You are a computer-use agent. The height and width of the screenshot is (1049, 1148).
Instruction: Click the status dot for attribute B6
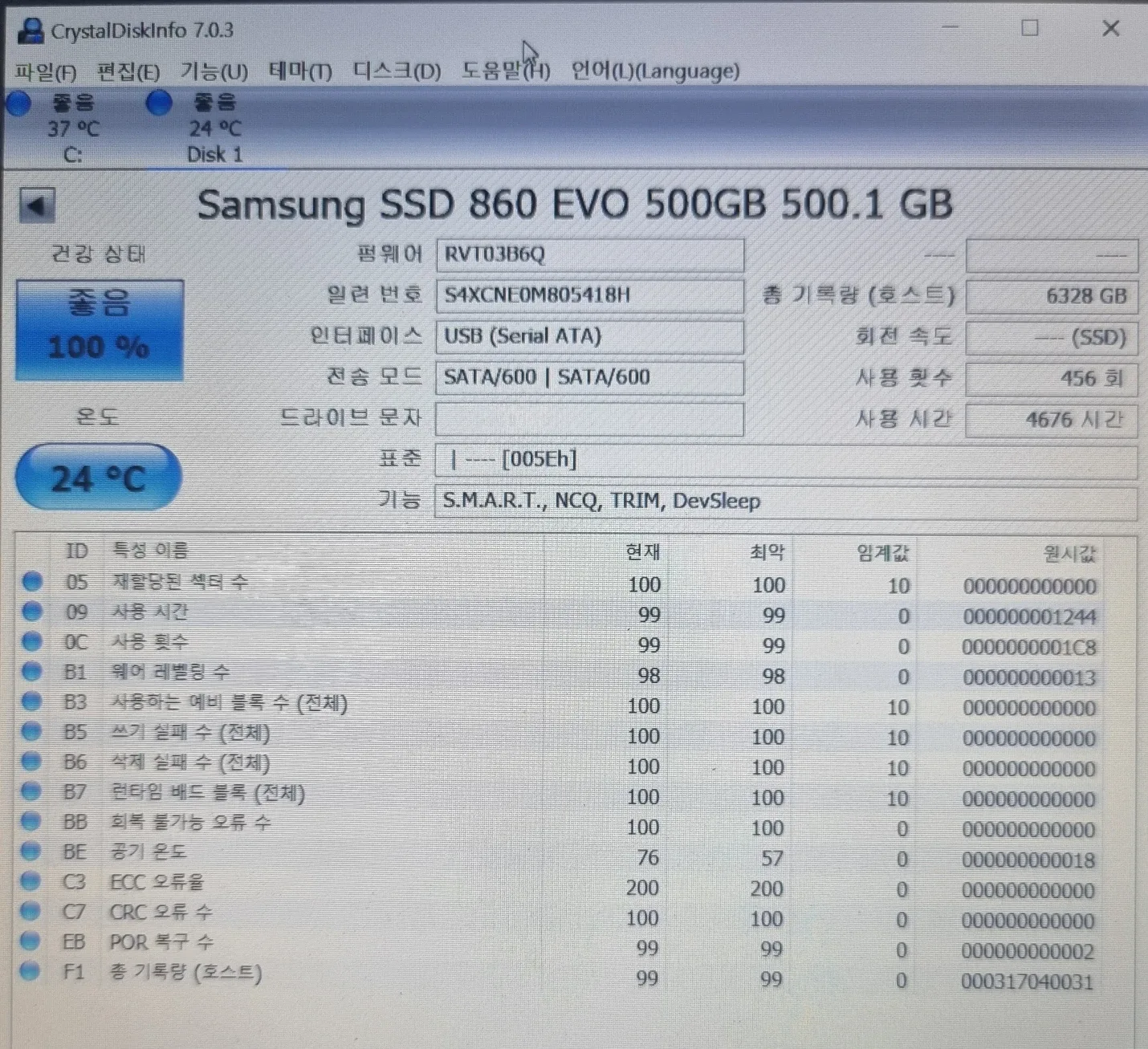31,761
